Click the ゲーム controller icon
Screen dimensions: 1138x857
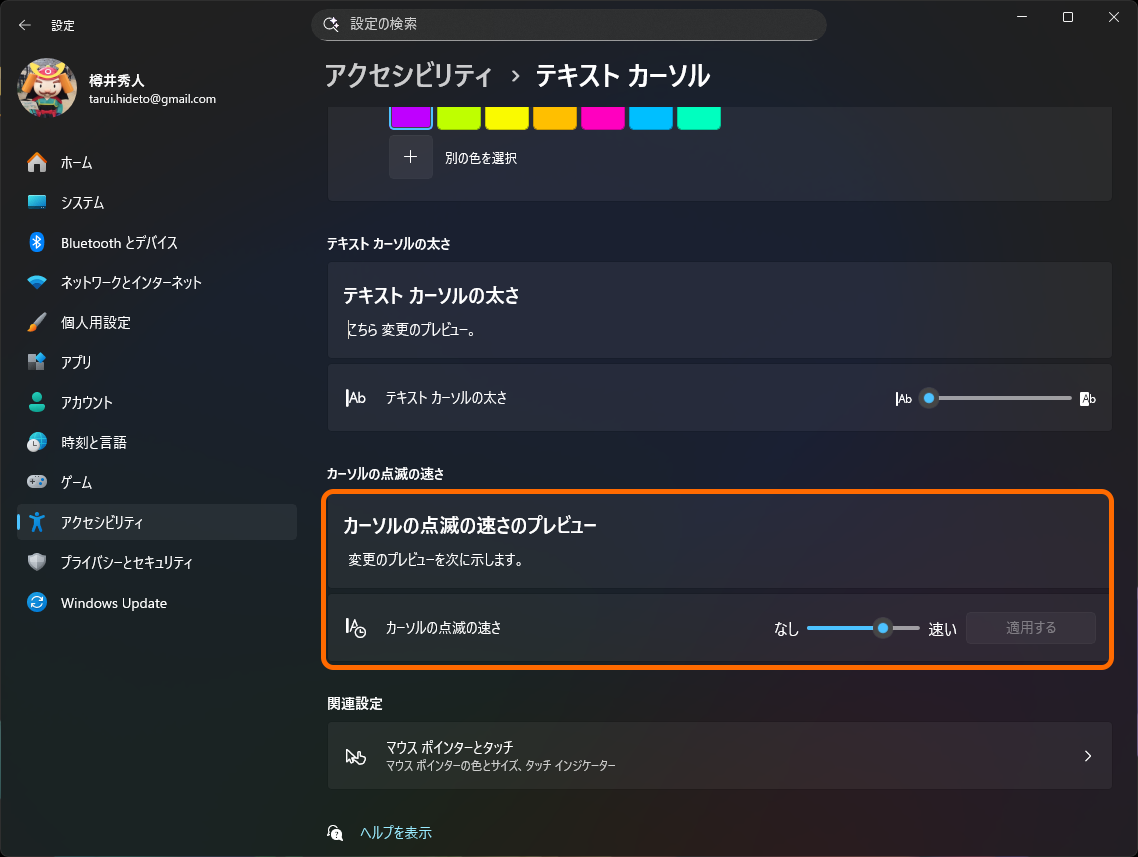[36, 482]
